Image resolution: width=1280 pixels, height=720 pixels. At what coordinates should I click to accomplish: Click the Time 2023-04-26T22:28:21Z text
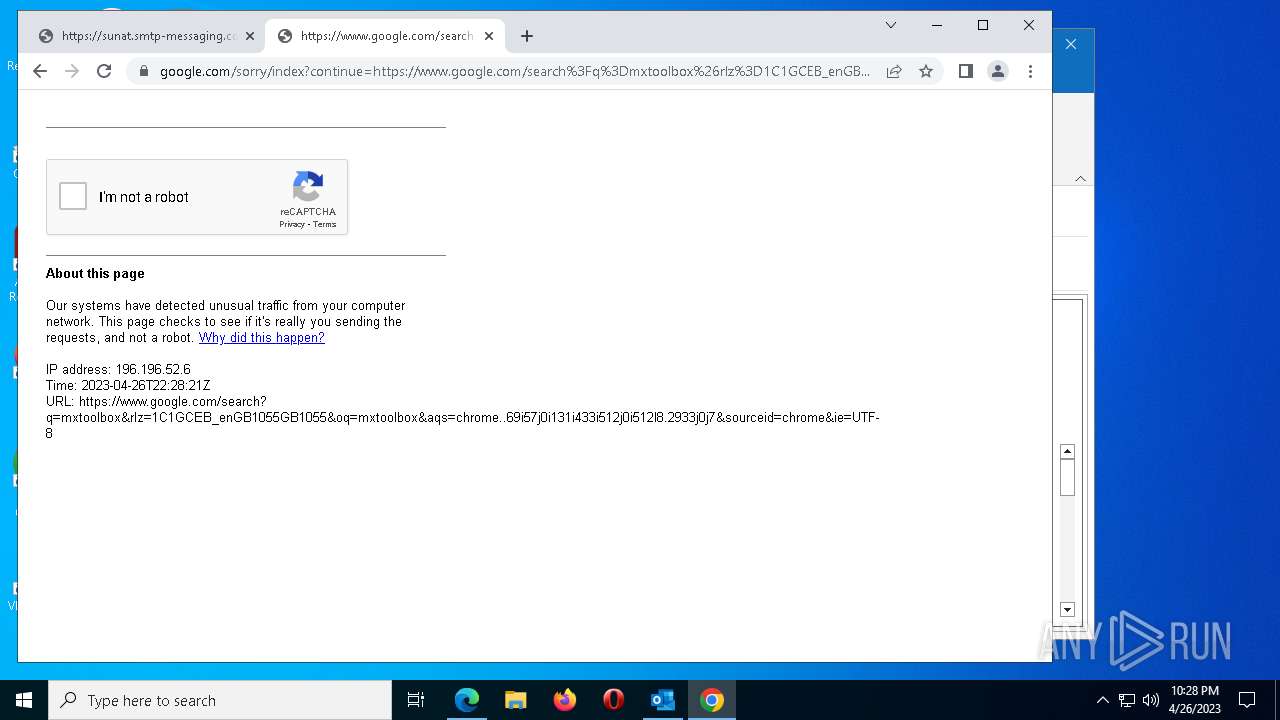[x=128, y=386]
